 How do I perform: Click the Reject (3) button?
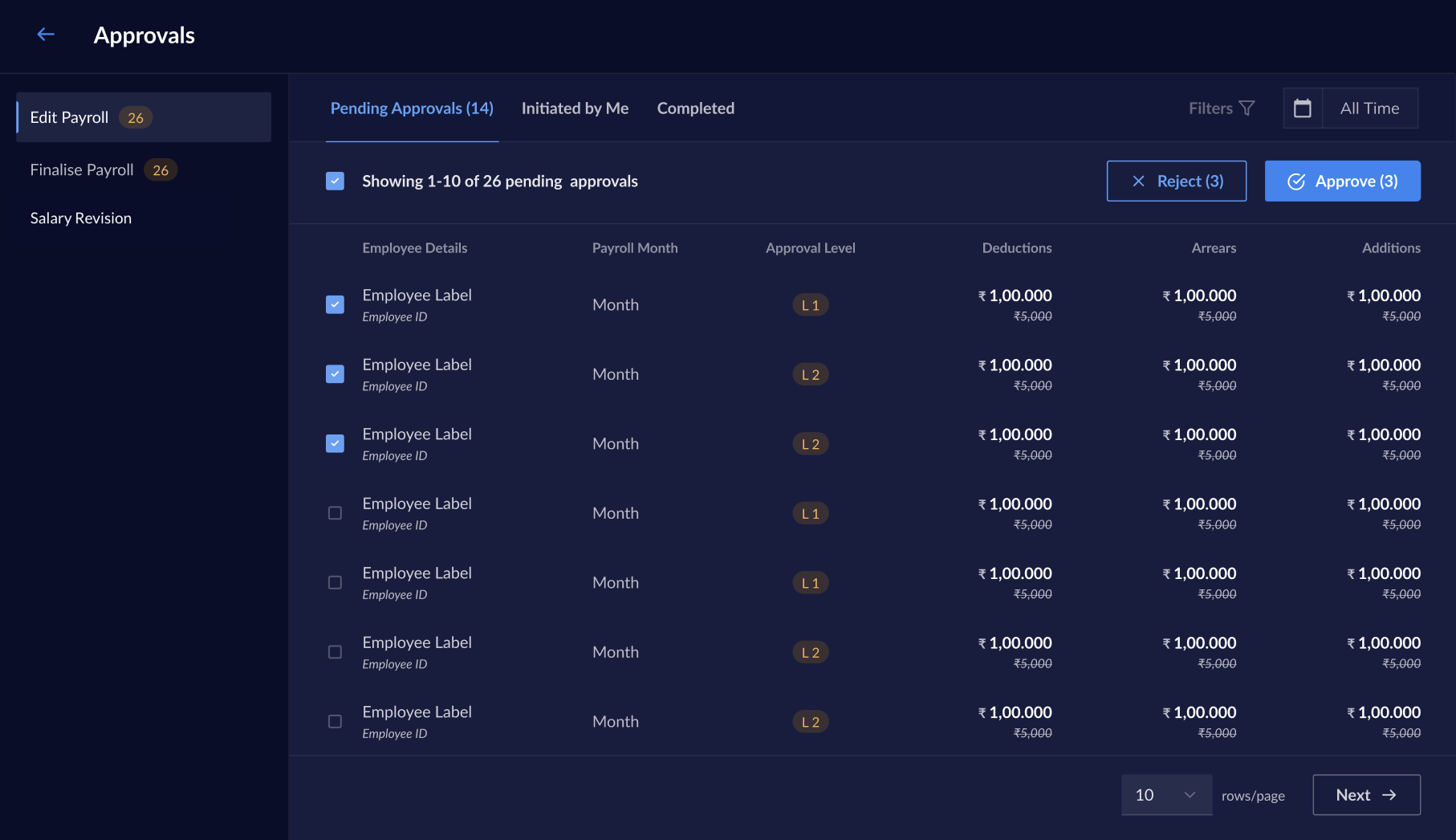pos(1176,181)
